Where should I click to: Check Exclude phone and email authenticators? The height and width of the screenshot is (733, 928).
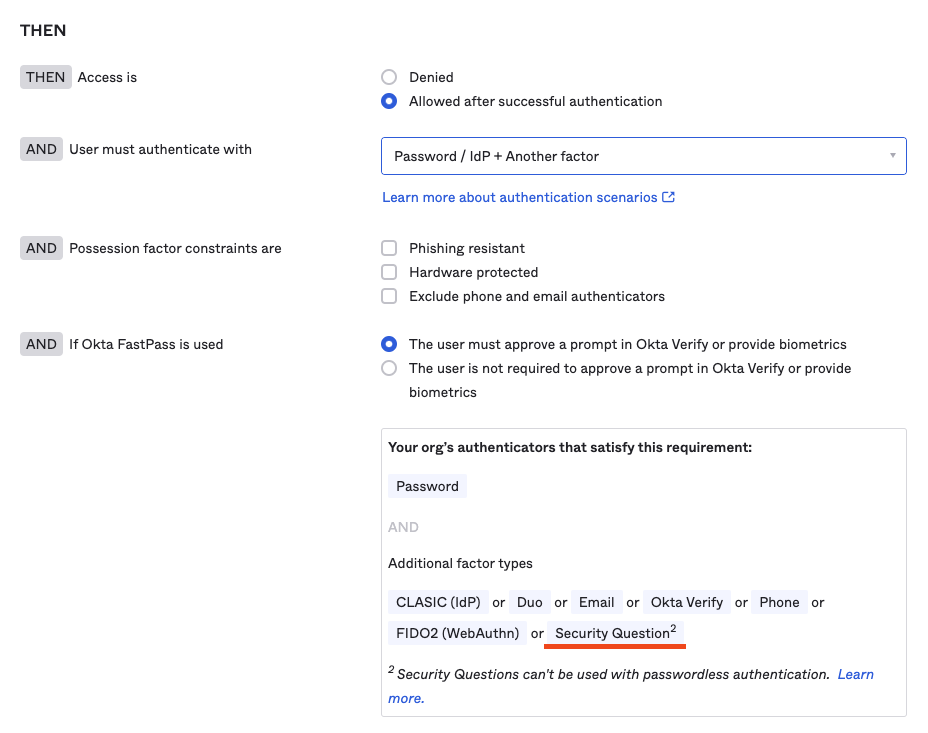(389, 296)
